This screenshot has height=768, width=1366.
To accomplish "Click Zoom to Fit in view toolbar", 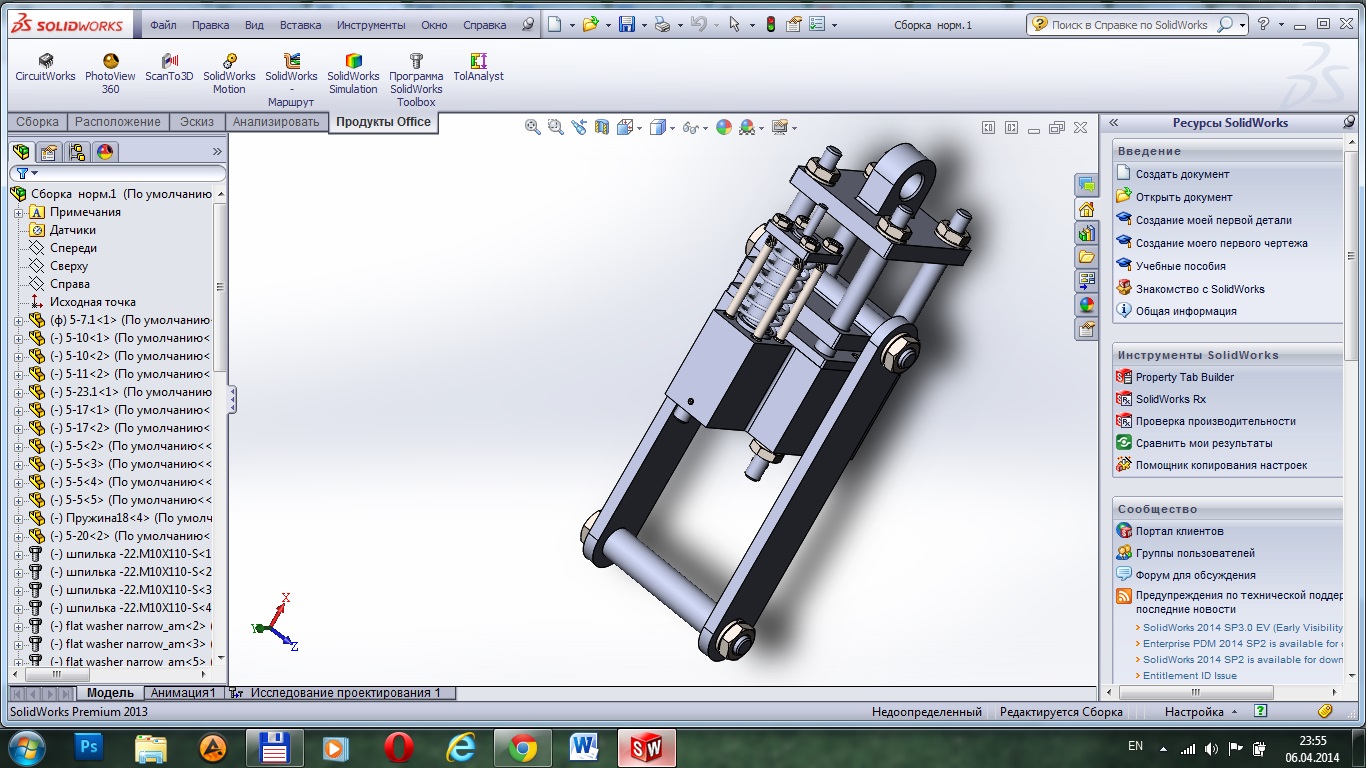I will point(533,127).
